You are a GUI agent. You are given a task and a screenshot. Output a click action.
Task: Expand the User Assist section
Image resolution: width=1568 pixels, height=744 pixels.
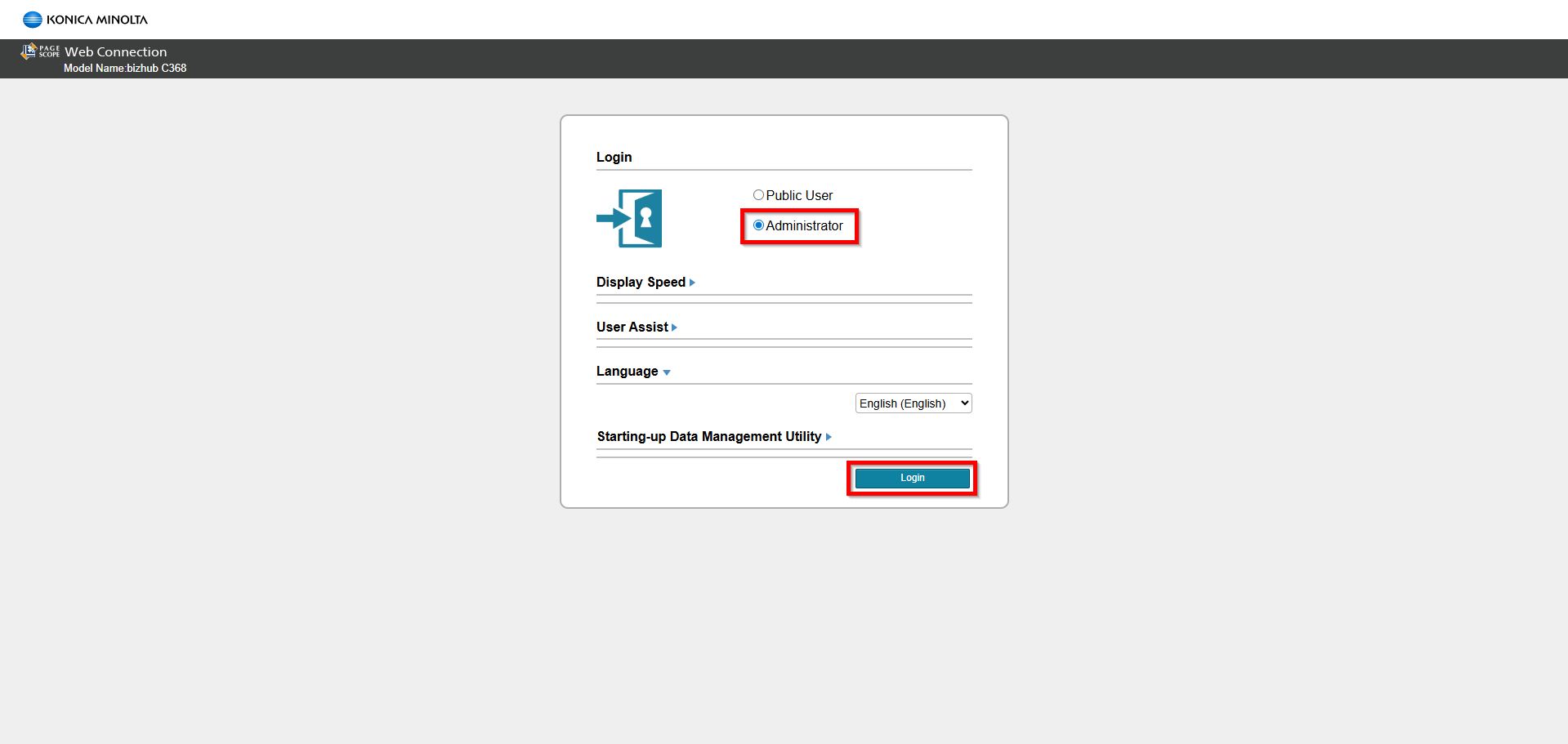[632, 327]
